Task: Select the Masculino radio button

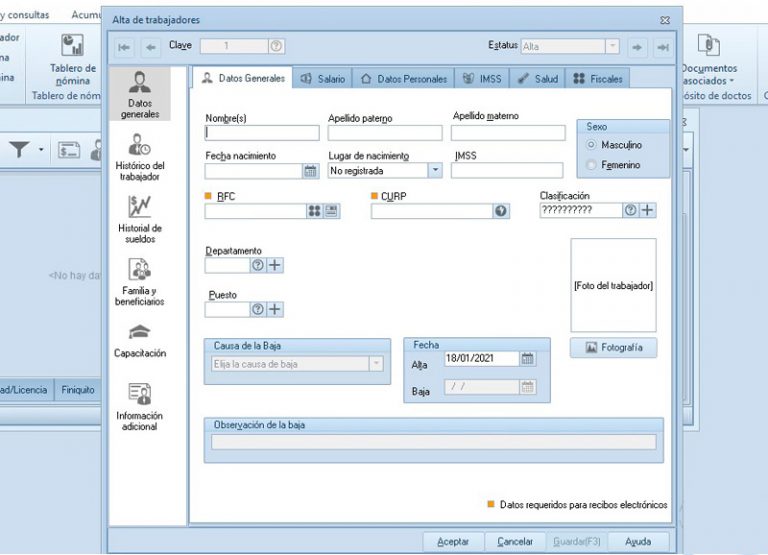Action: coord(591,145)
